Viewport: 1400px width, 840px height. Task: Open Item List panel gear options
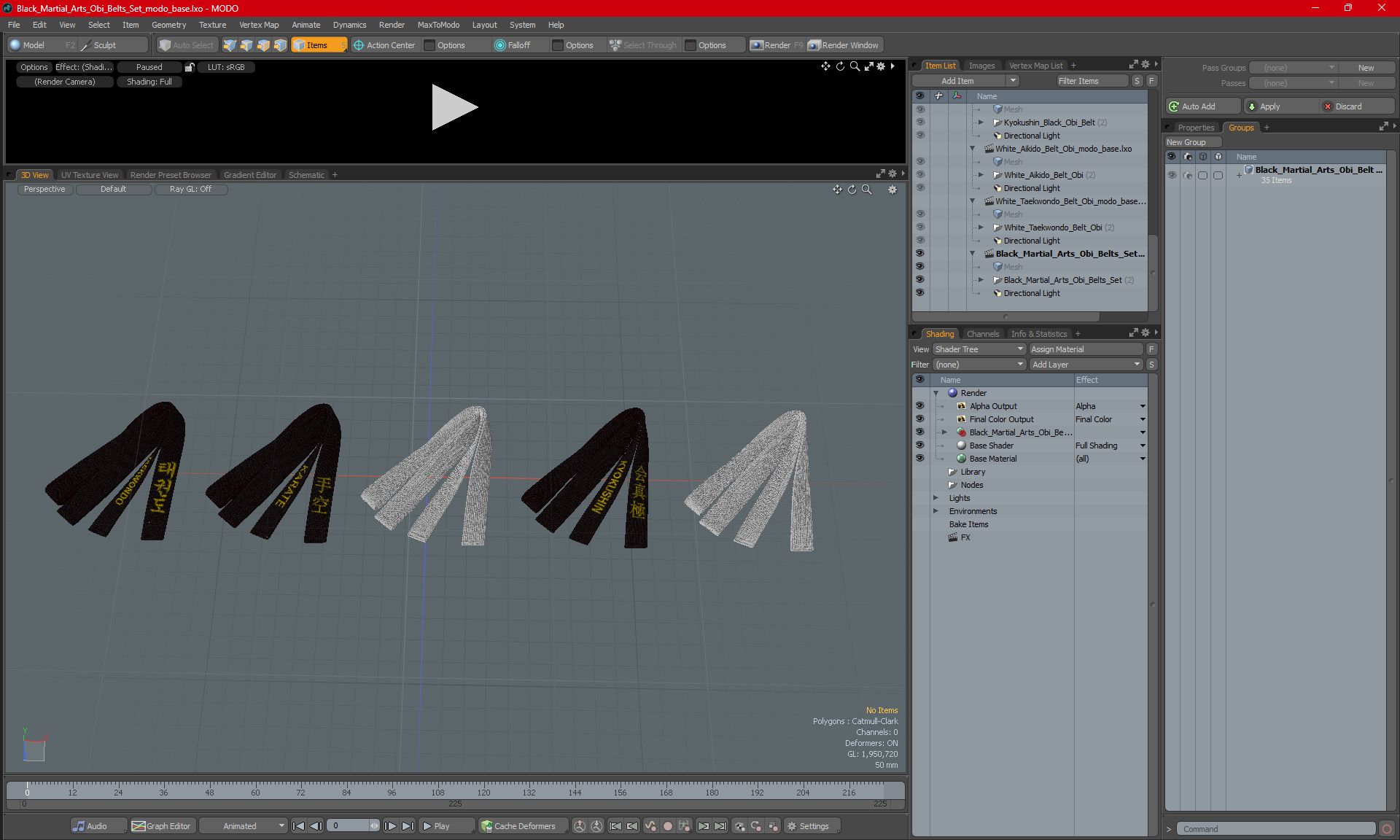(x=1145, y=65)
